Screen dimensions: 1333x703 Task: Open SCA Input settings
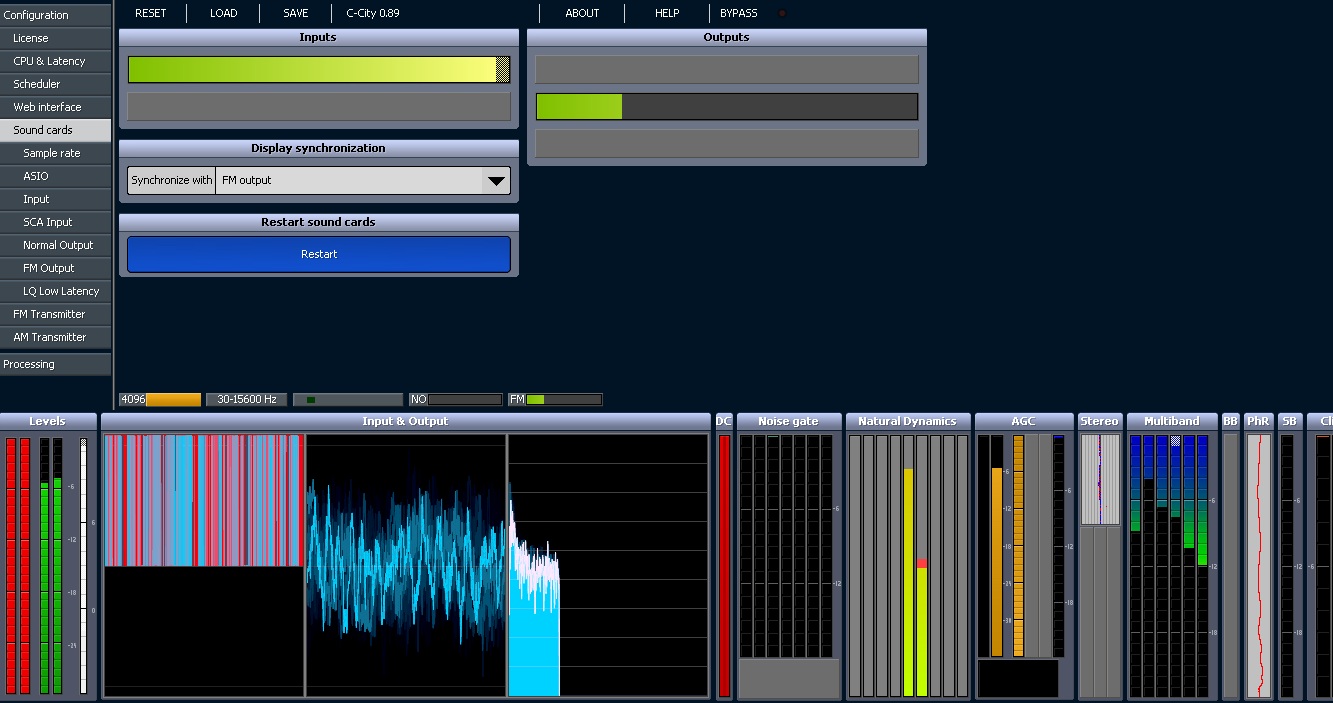(x=56, y=222)
